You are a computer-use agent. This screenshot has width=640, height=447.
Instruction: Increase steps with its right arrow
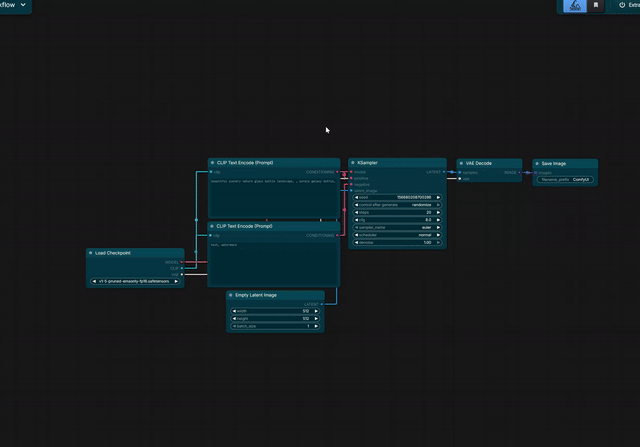pyautogui.click(x=438, y=213)
